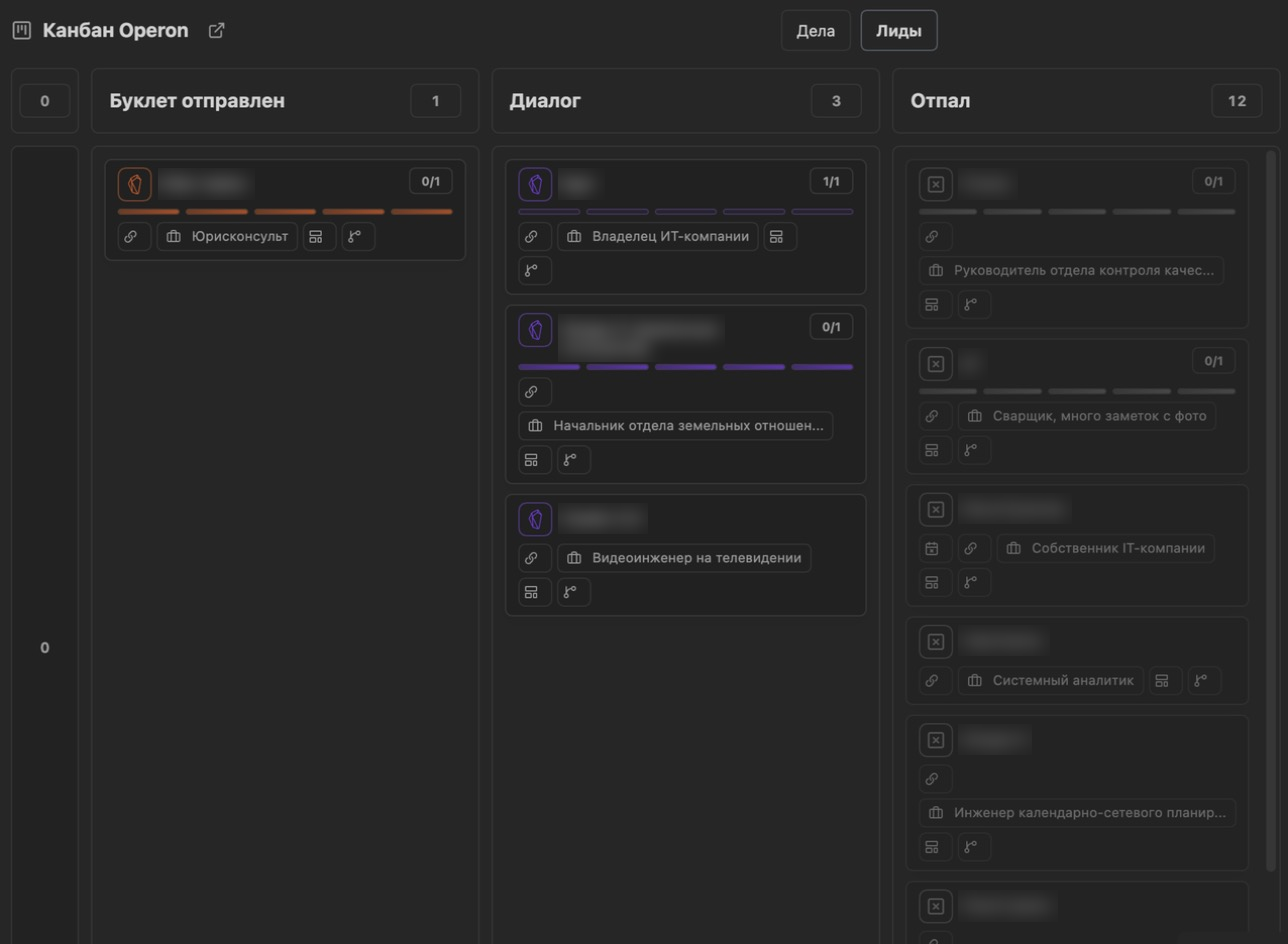Open the branch icon on Владелец ИТ-компании card
Image resolution: width=1288 pixels, height=944 pixels.
[x=535, y=270]
